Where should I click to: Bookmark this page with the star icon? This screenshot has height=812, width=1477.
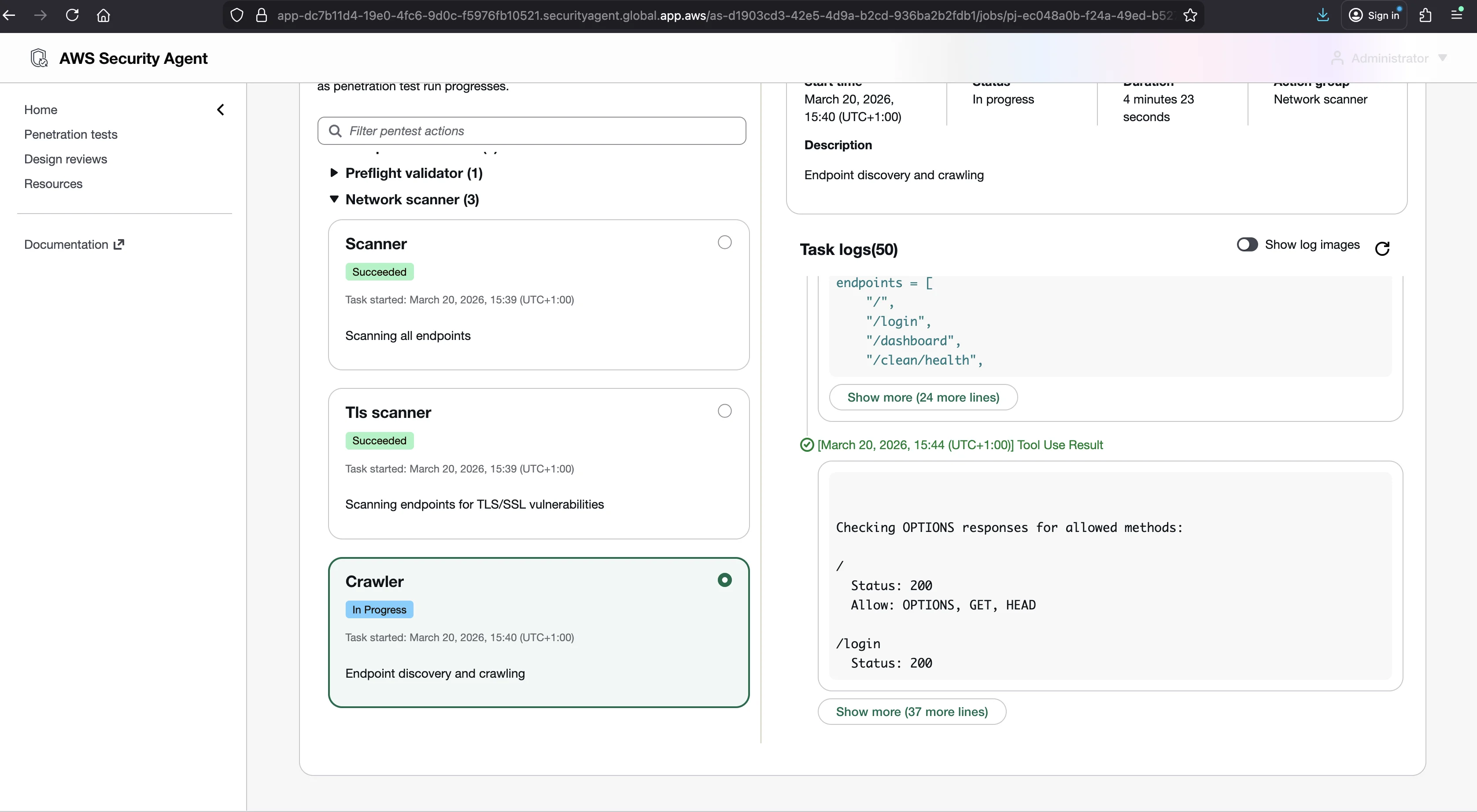pyautogui.click(x=1190, y=15)
